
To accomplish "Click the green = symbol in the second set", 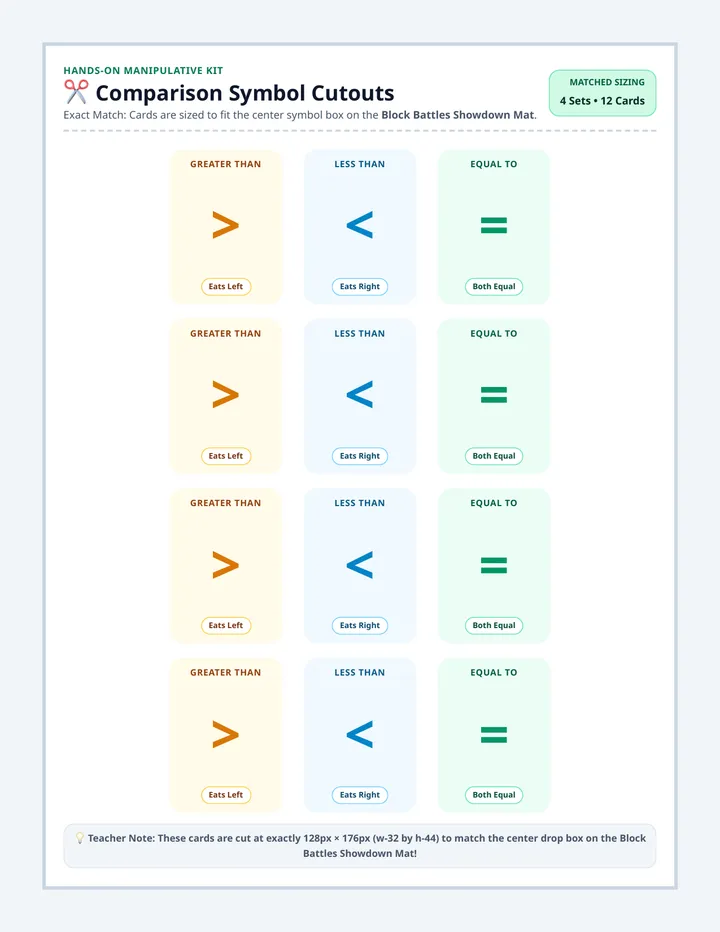I will tap(494, 395).
